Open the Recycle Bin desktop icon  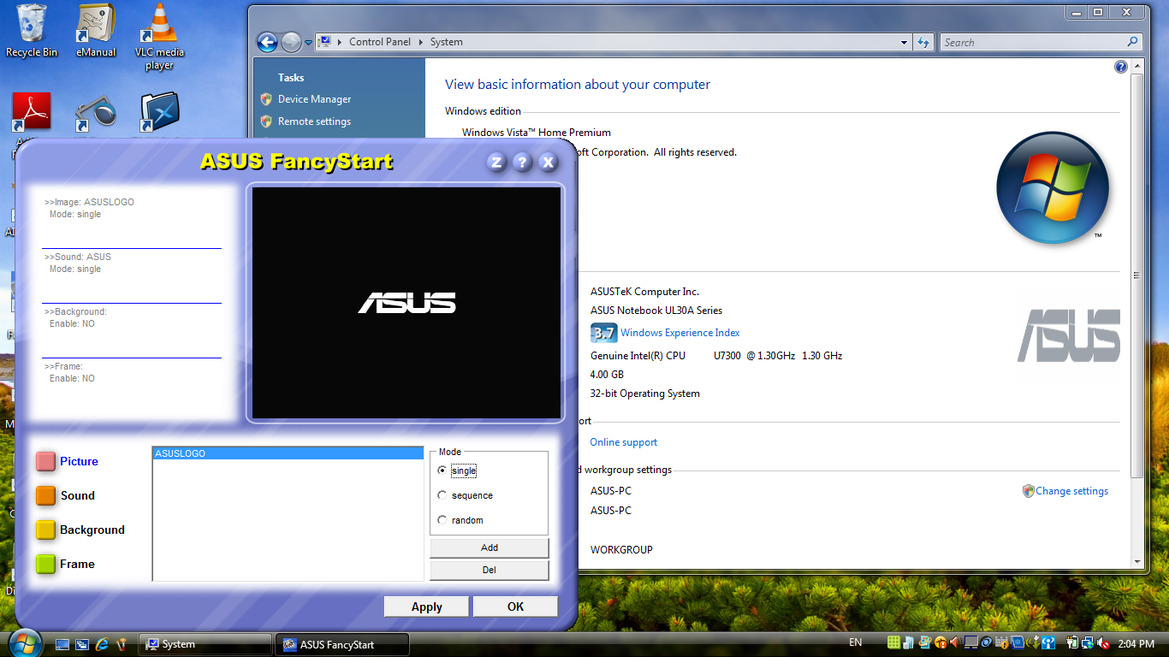point(31,31)
